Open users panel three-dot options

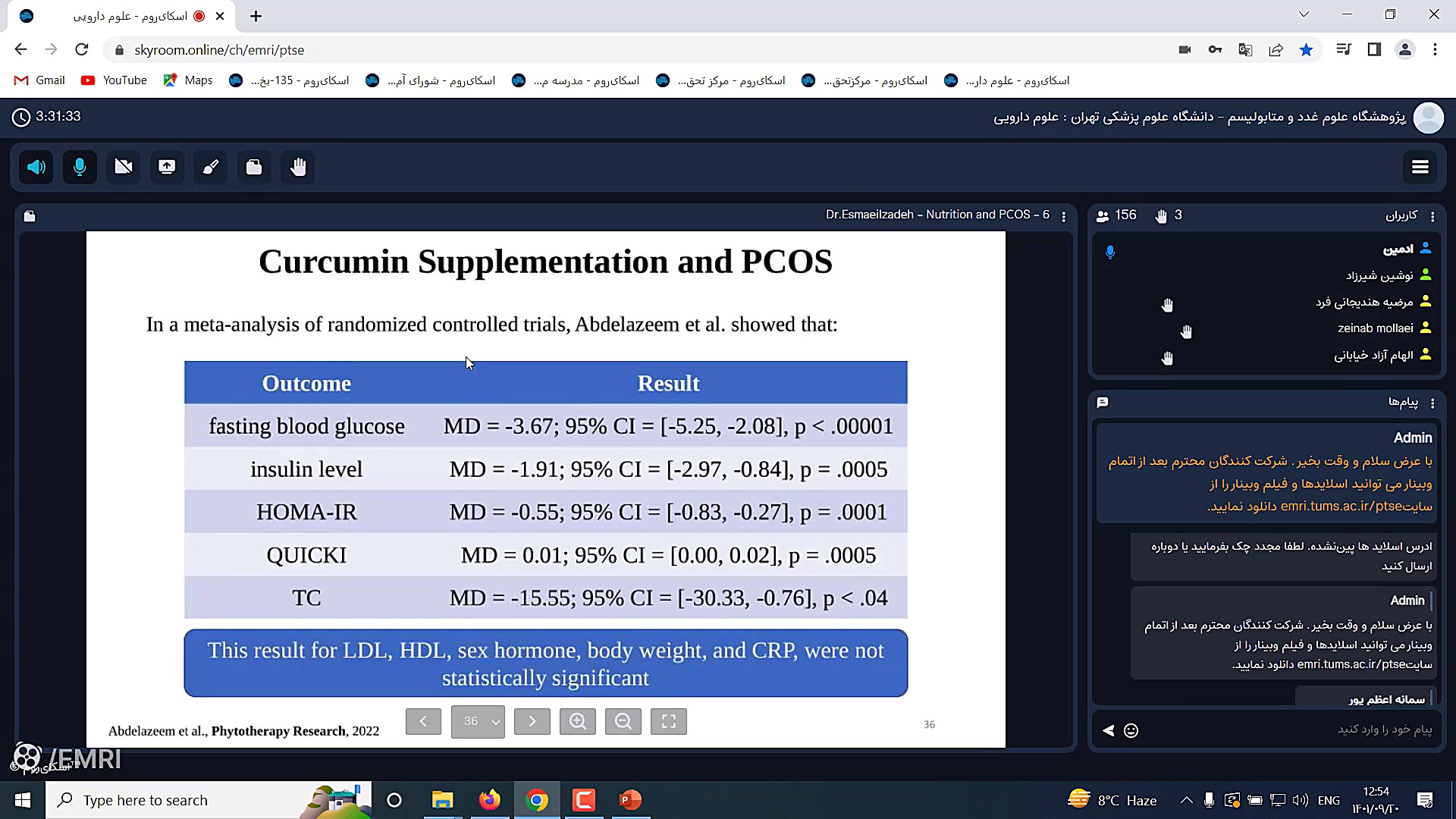coord(1432,216)
